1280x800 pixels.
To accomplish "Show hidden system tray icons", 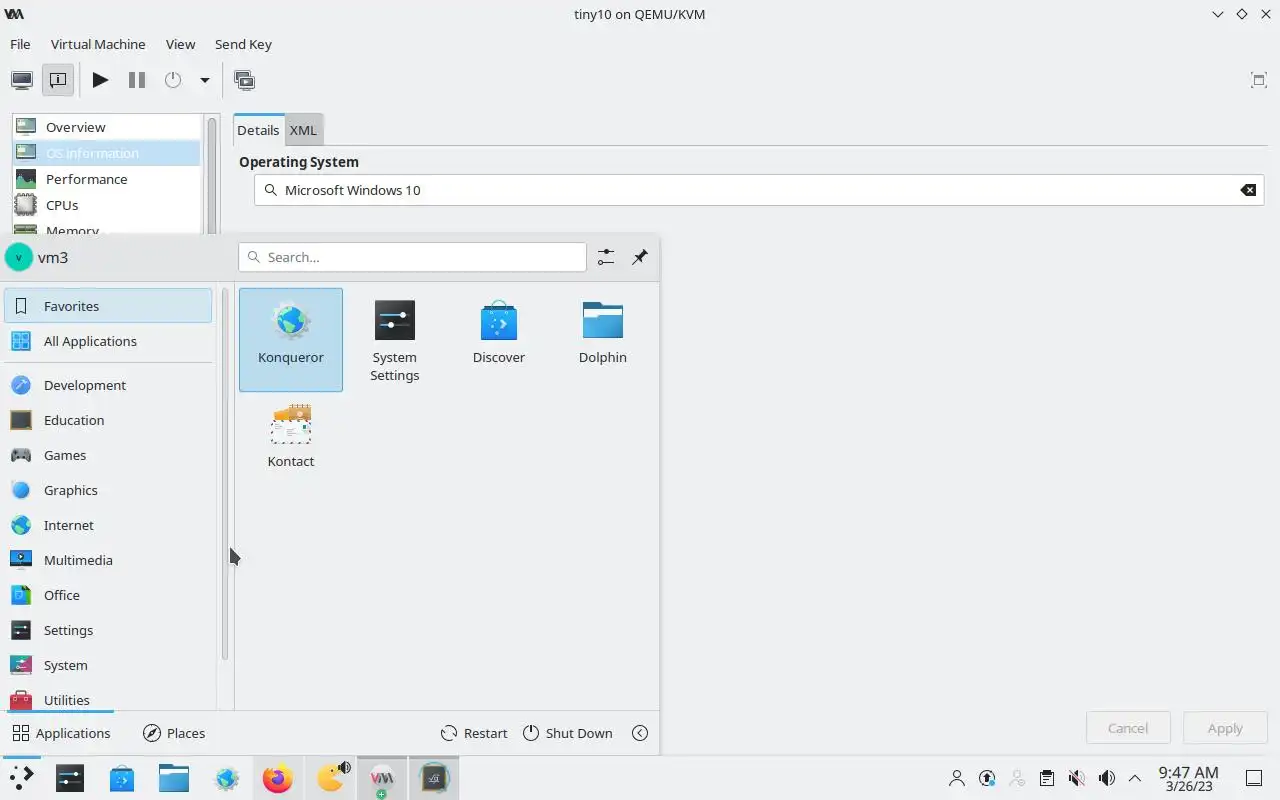I will (x=1135, y=778).
